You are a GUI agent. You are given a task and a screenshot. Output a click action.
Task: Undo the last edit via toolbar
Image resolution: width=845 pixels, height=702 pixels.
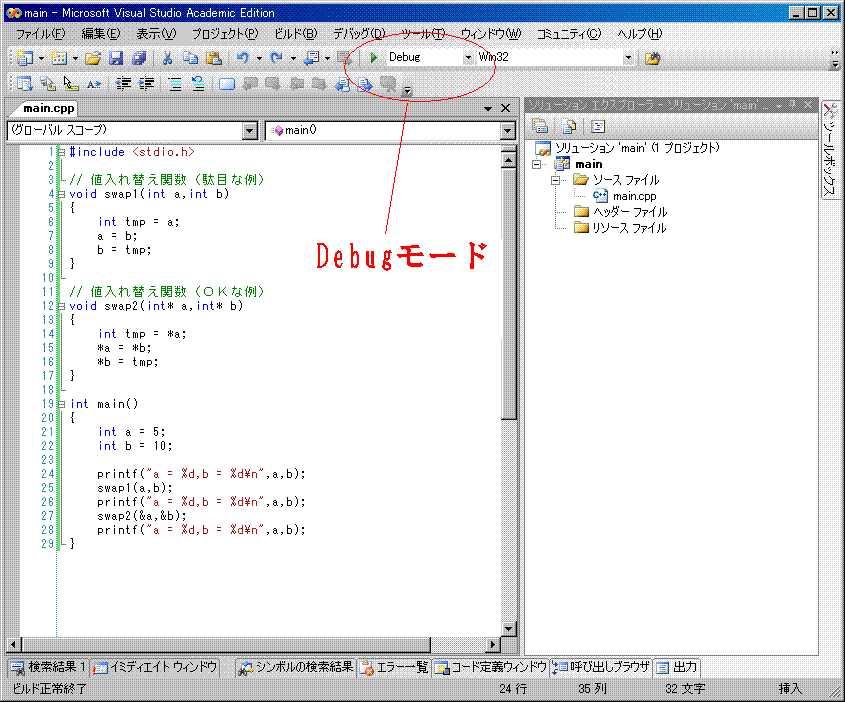(243, 58)
